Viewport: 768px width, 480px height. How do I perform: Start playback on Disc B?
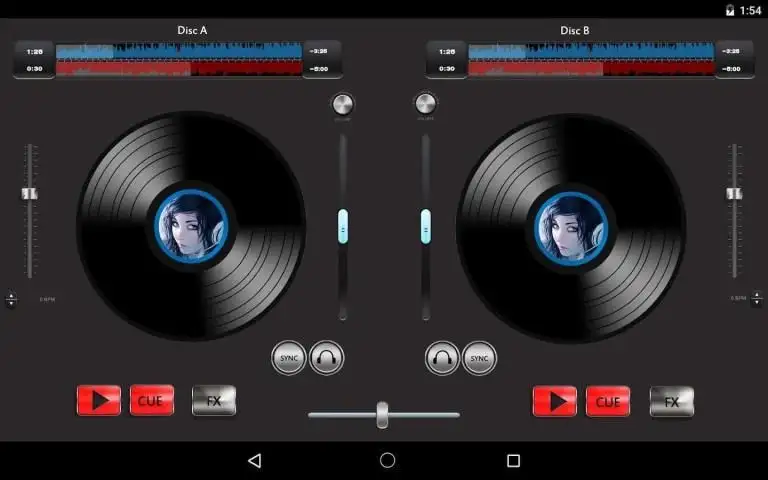click(x=555, y=402)
